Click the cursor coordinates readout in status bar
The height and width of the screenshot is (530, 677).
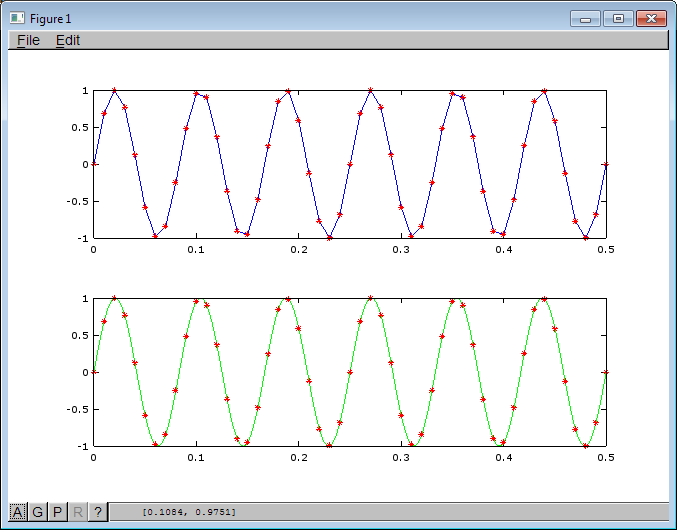click(x=189, y=512)
